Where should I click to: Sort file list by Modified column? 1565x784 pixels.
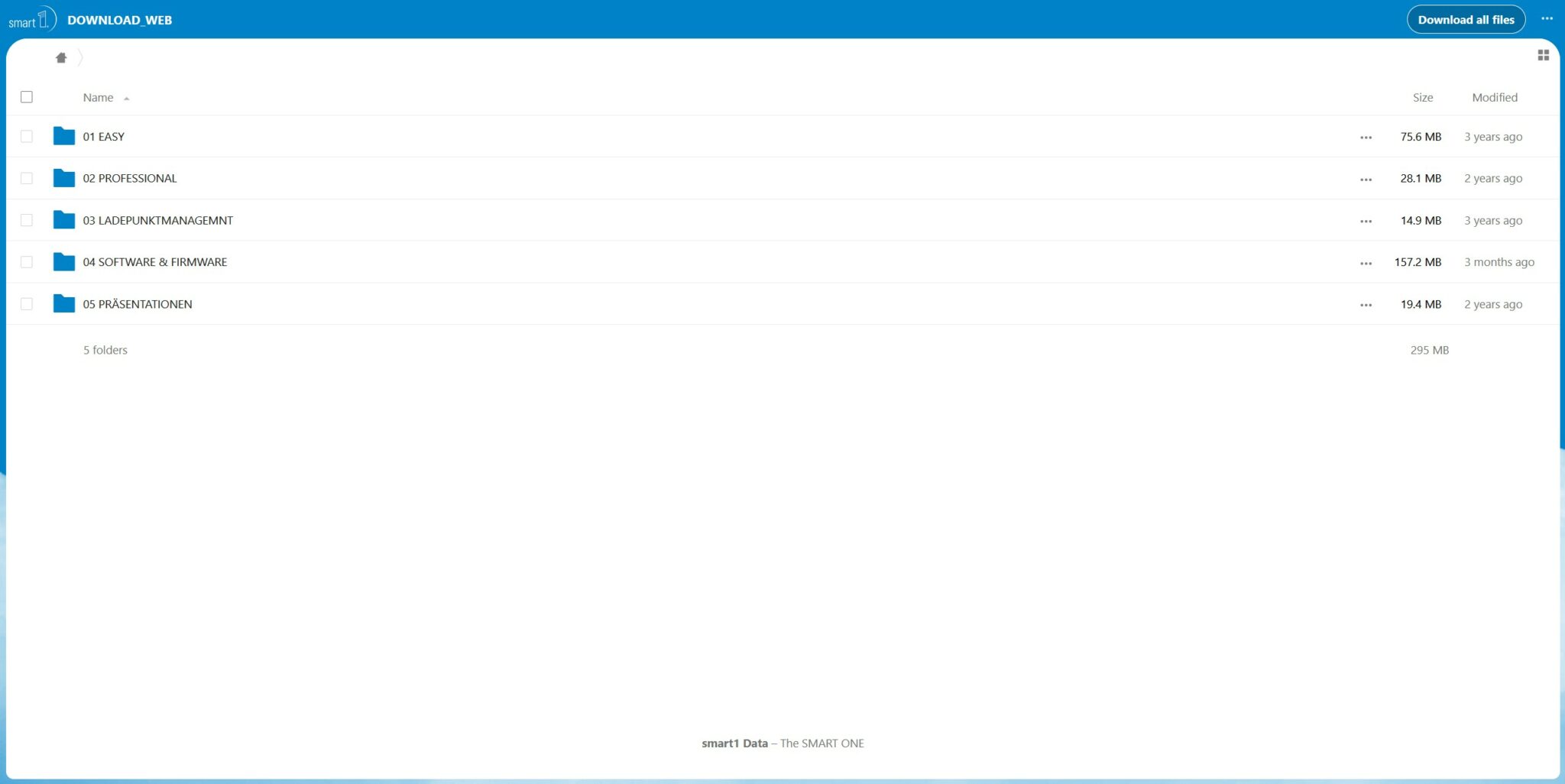point(1494,98)
